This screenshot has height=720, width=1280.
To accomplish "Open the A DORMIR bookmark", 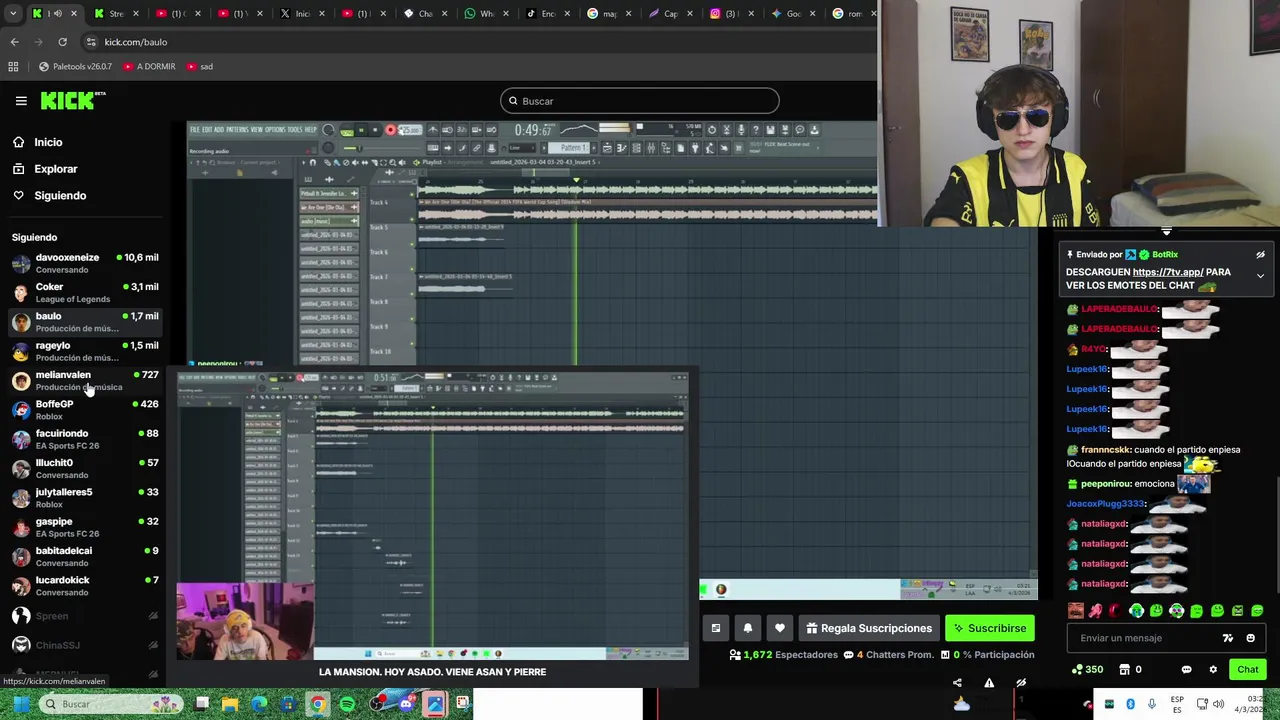I will (x=149, y=66).
